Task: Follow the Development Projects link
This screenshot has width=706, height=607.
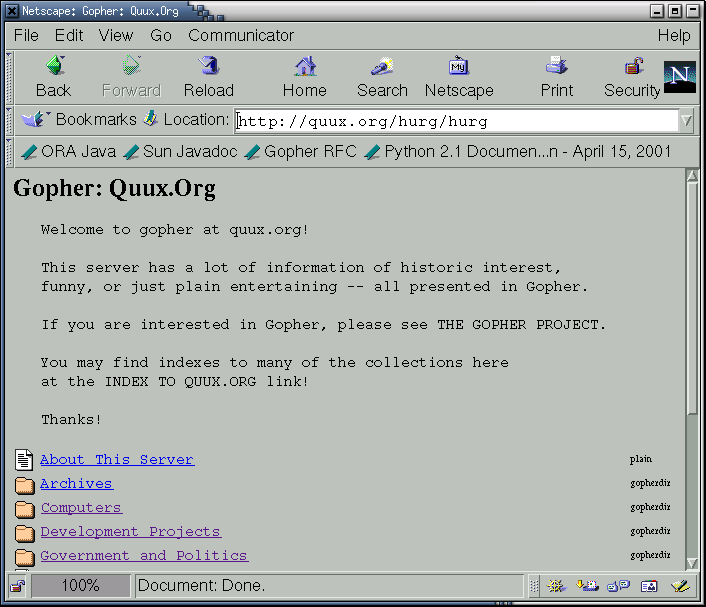Action: tap(130, 532)
